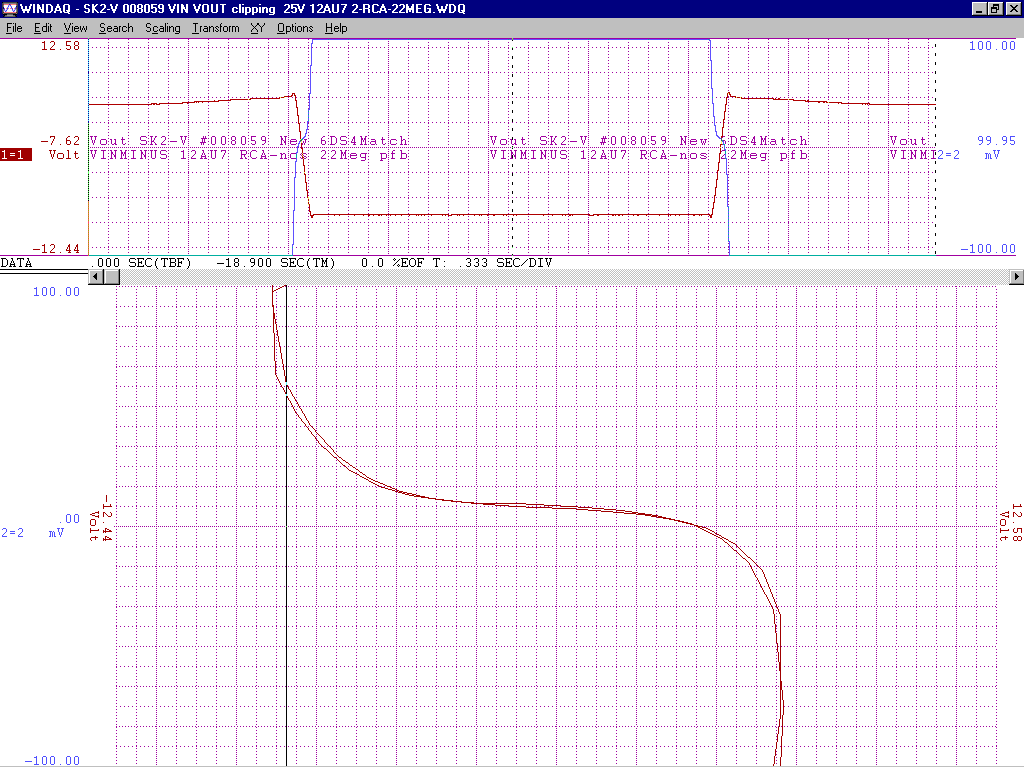Viewport: 1024px width, 768px height.
Task: Click the 2=2 mV label left of XY plot
Action: pos(32,533)
